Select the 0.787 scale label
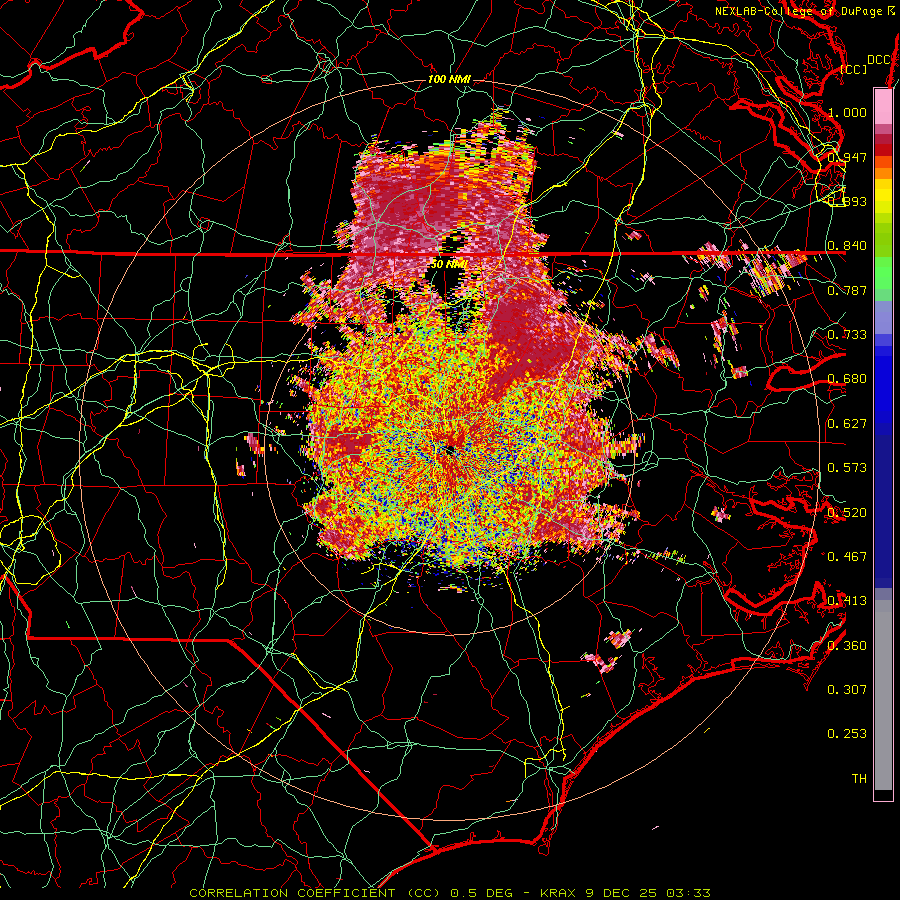The image size is (900, 900). pos(847,290)
